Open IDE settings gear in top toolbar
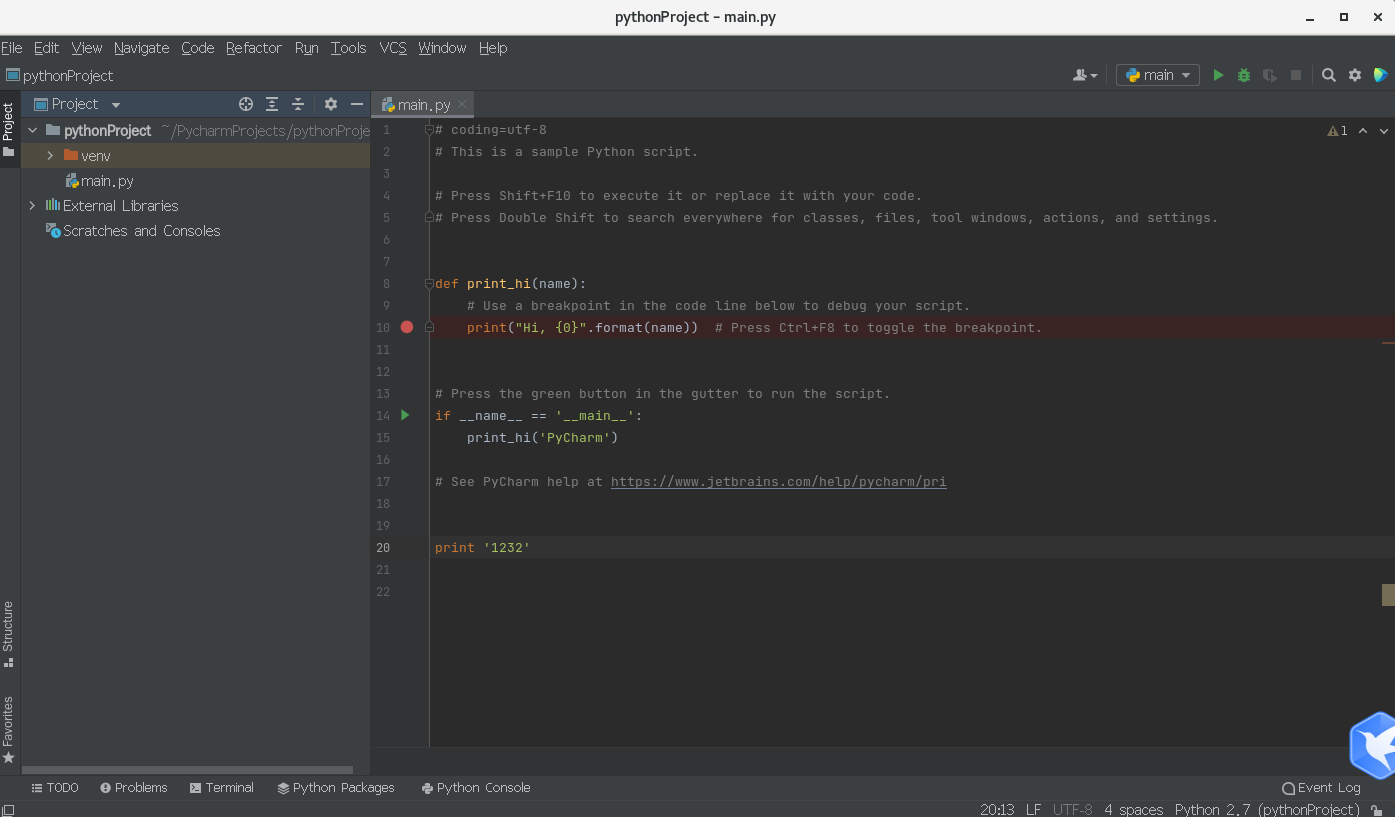The image size is (1395, 817). coord(1355,75)
